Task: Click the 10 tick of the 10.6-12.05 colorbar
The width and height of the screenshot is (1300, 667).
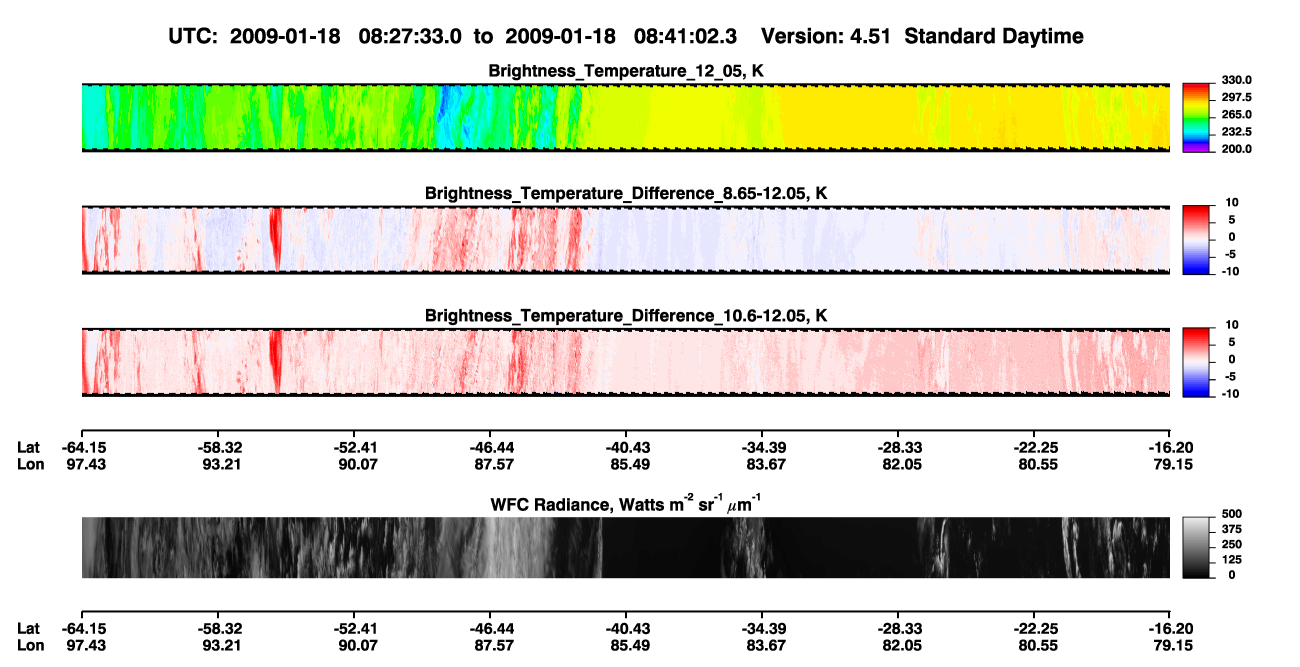Action: coord(1232,325)
